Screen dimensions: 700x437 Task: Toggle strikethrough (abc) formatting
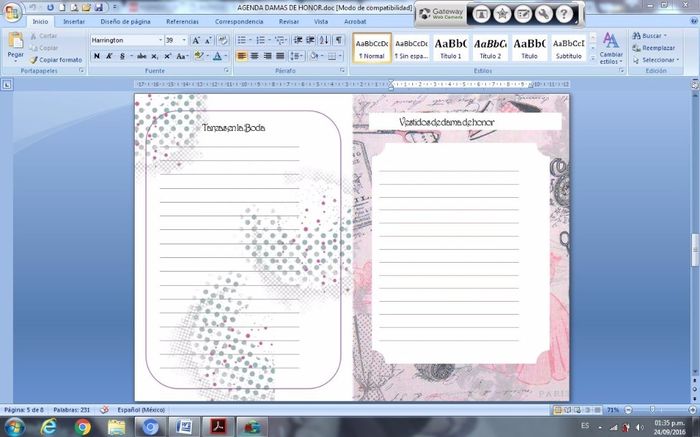click(x=141, y=56)
